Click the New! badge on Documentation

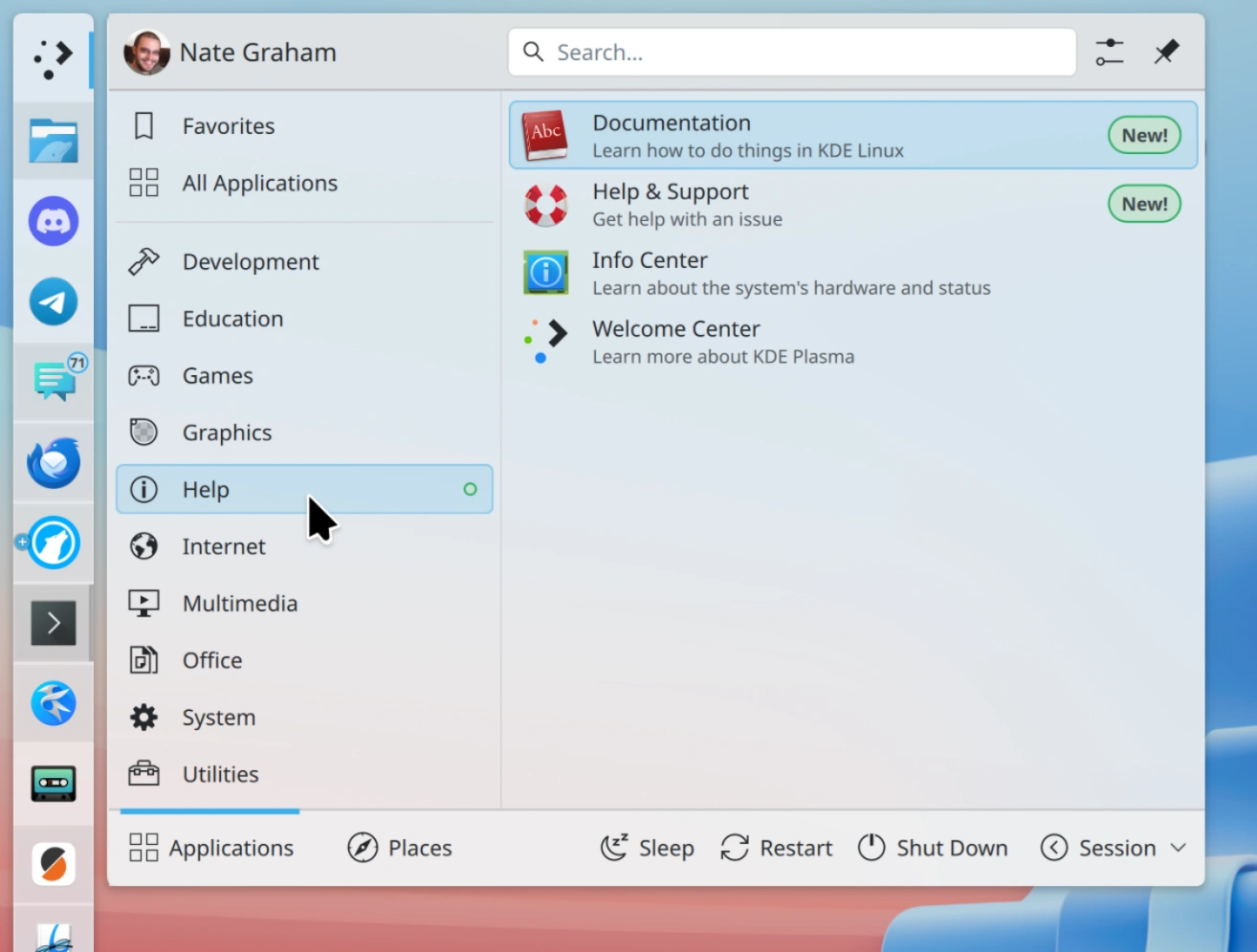(x=1144, y=135)
